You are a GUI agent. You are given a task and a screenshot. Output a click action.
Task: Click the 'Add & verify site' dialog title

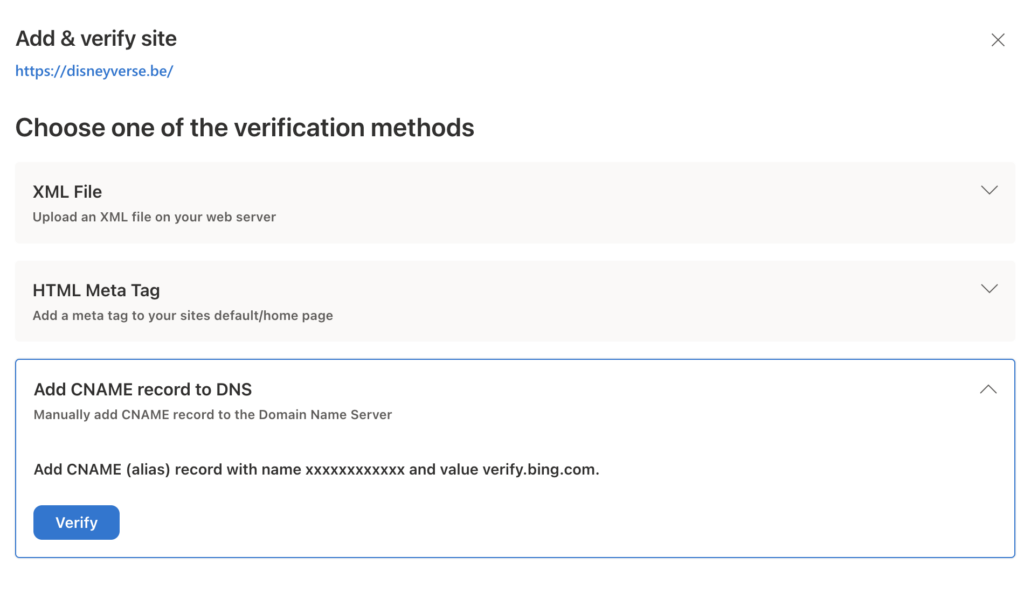click(x=96, y=39)
